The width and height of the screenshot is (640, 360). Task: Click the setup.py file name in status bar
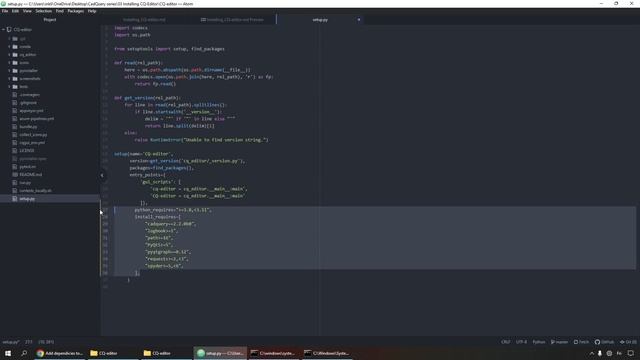[11, 342]
